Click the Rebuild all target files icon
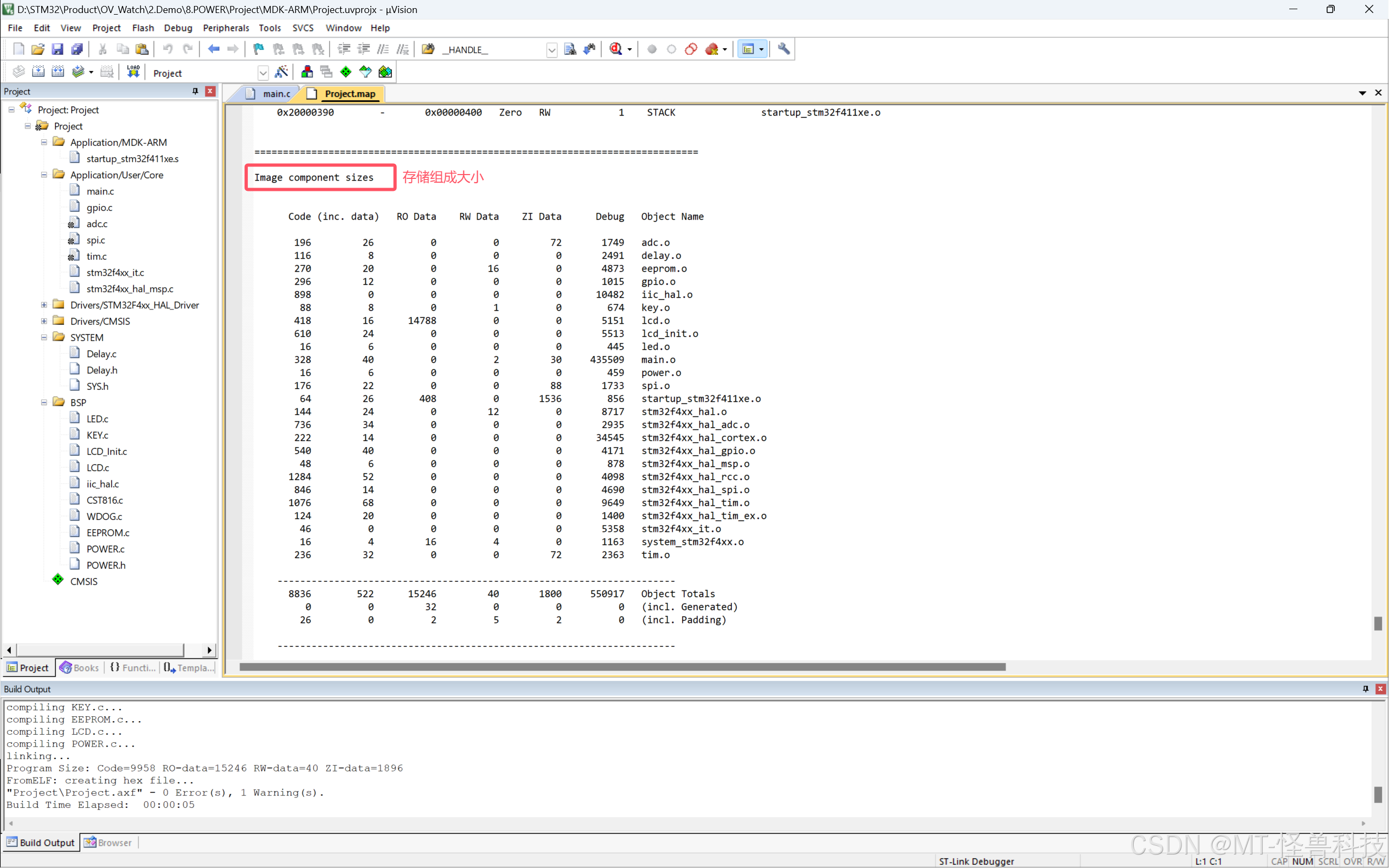This screenshot has height=868, width=1389. 58,72
